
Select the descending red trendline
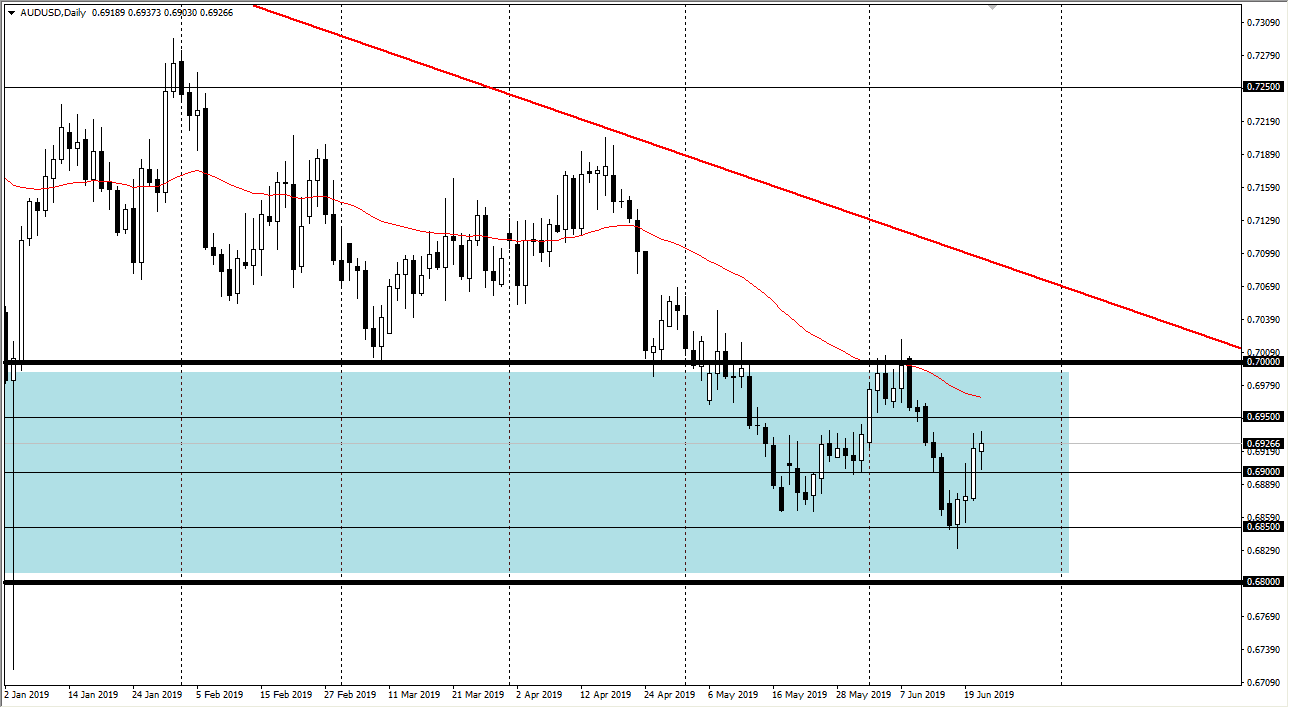click(745, 177)
